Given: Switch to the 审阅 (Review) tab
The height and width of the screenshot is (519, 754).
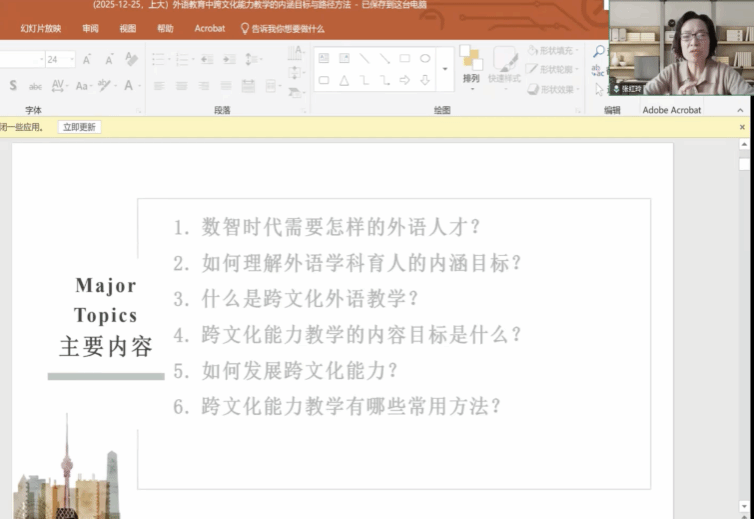Looking at the screenshot, I should 91,29.
